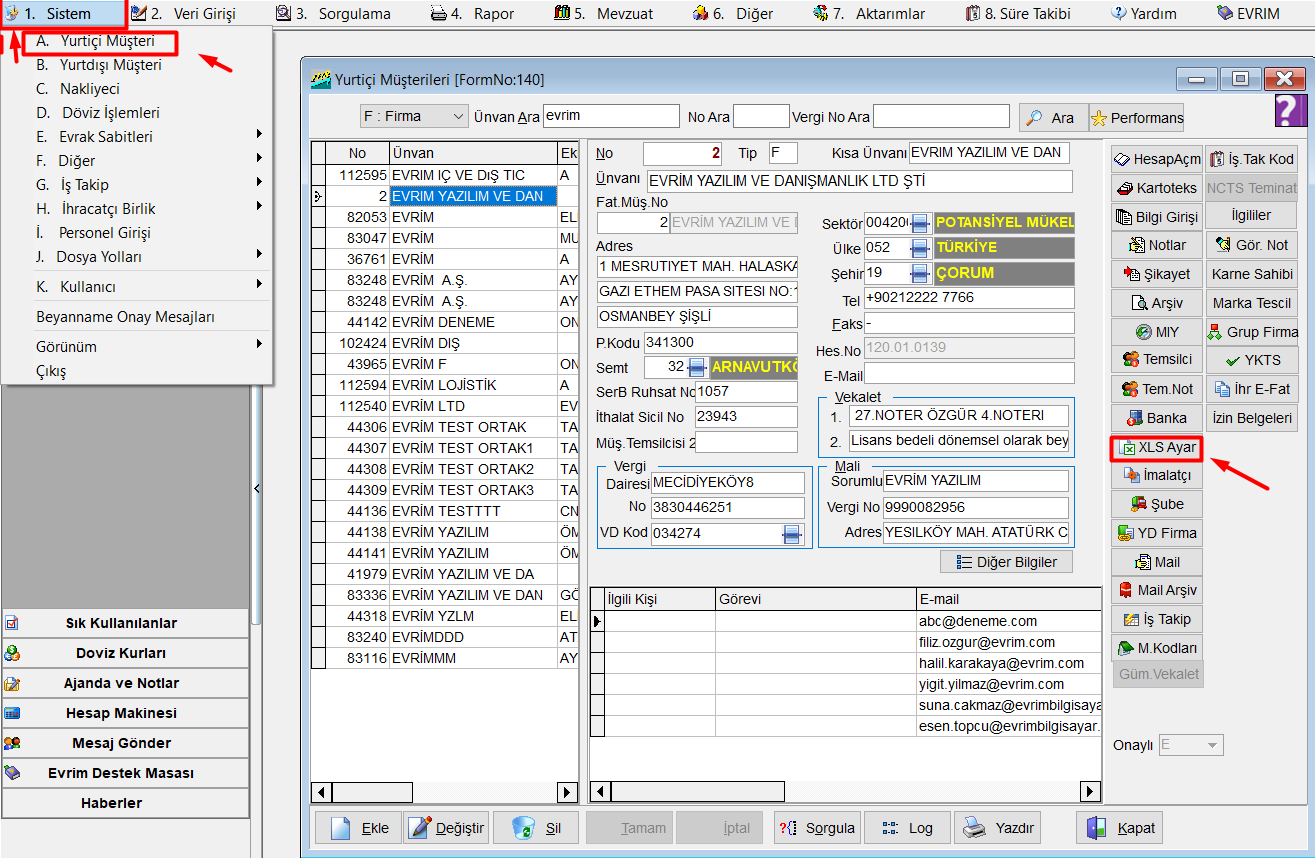Viewport: 1315px width, 858px height.
Task: Click the E-Mail input field
Action: click(x=969, y=373)
